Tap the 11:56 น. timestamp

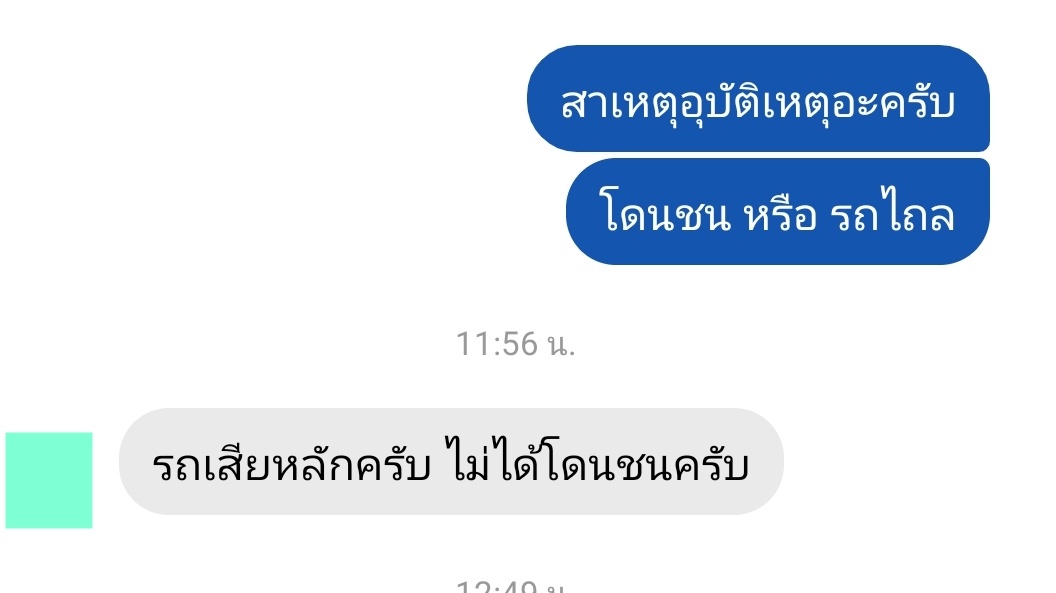pos(516,344)
